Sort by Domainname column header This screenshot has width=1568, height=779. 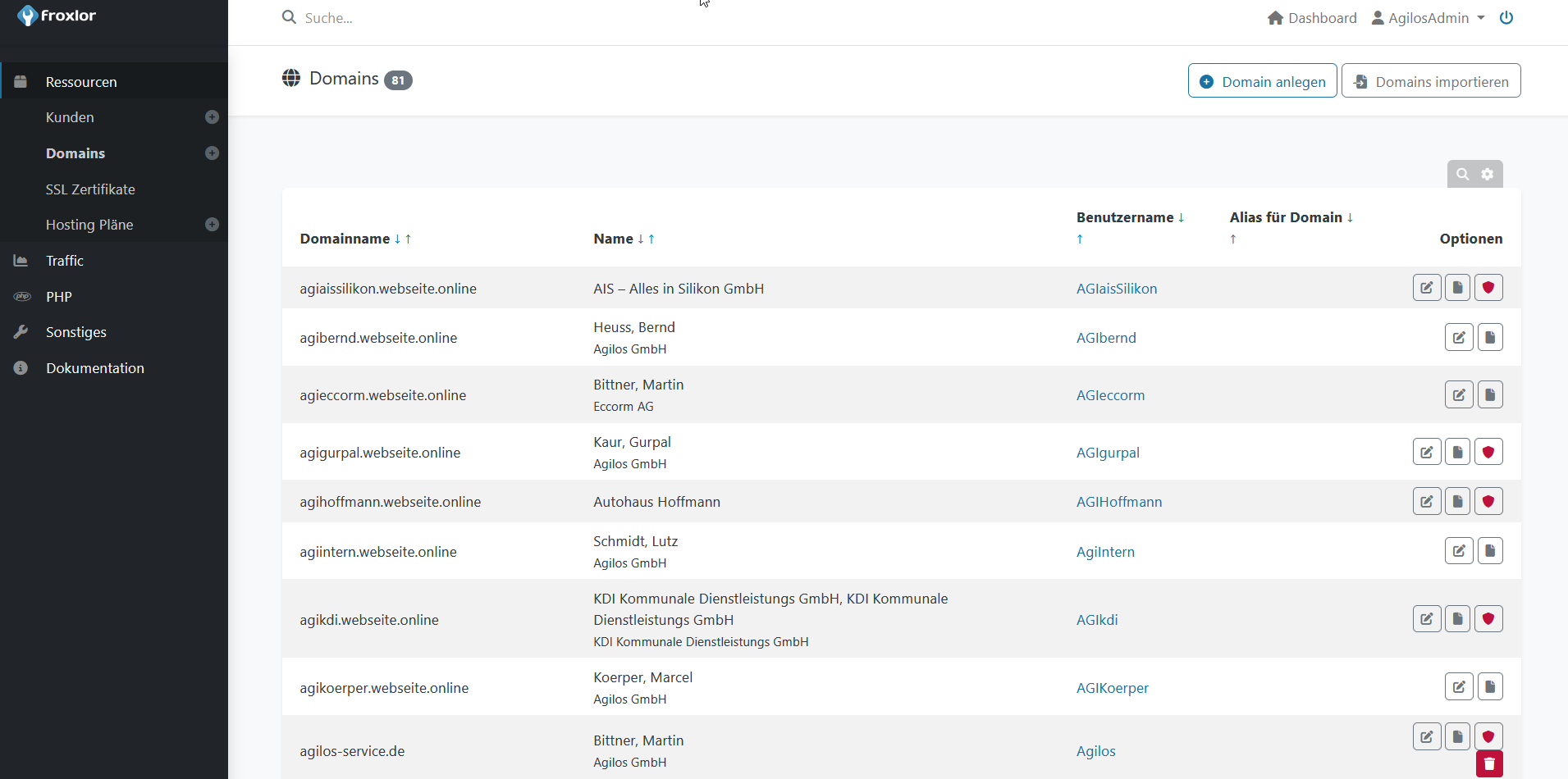[345, 239]
